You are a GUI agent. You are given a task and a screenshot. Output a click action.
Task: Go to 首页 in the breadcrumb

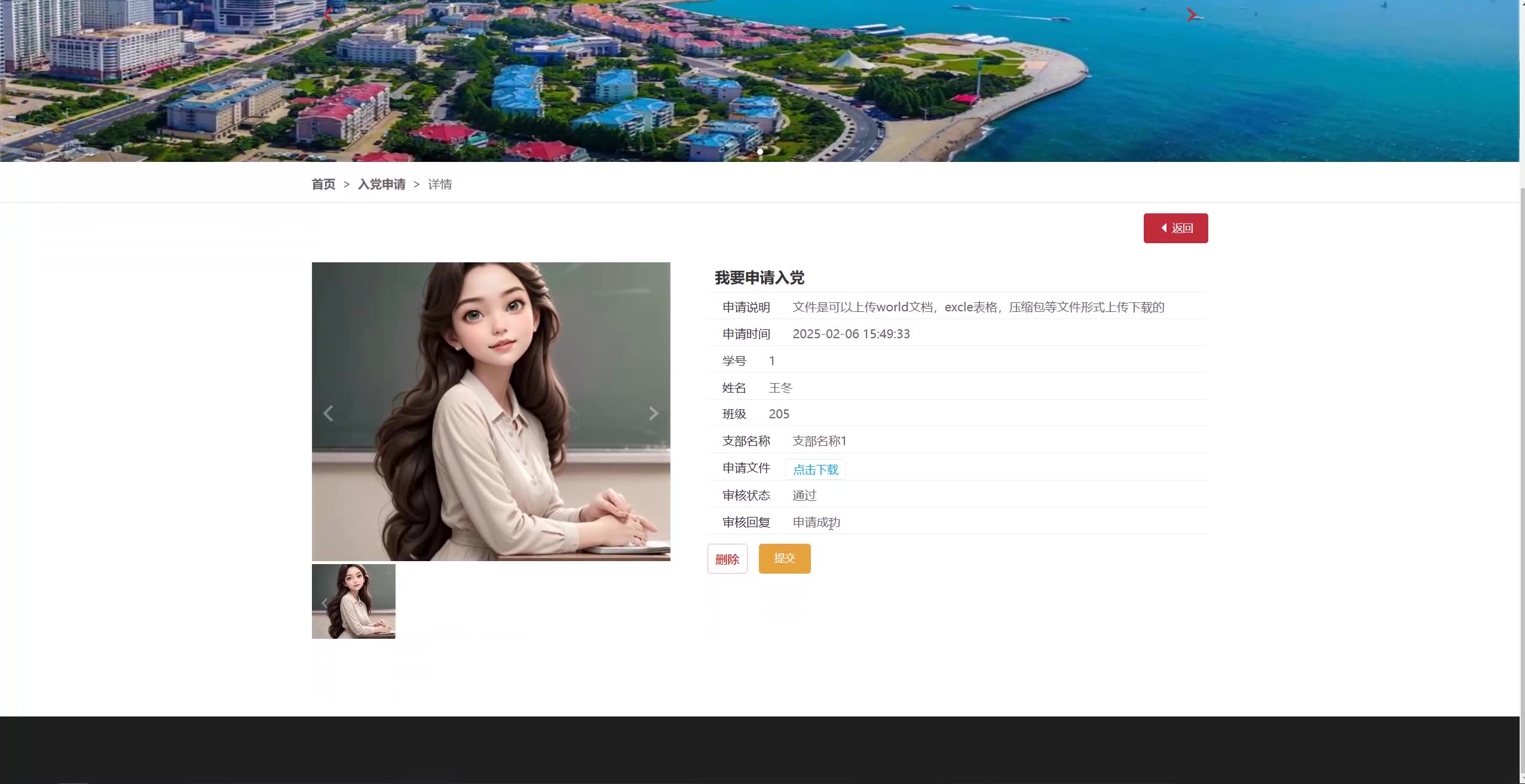point(323,184)
